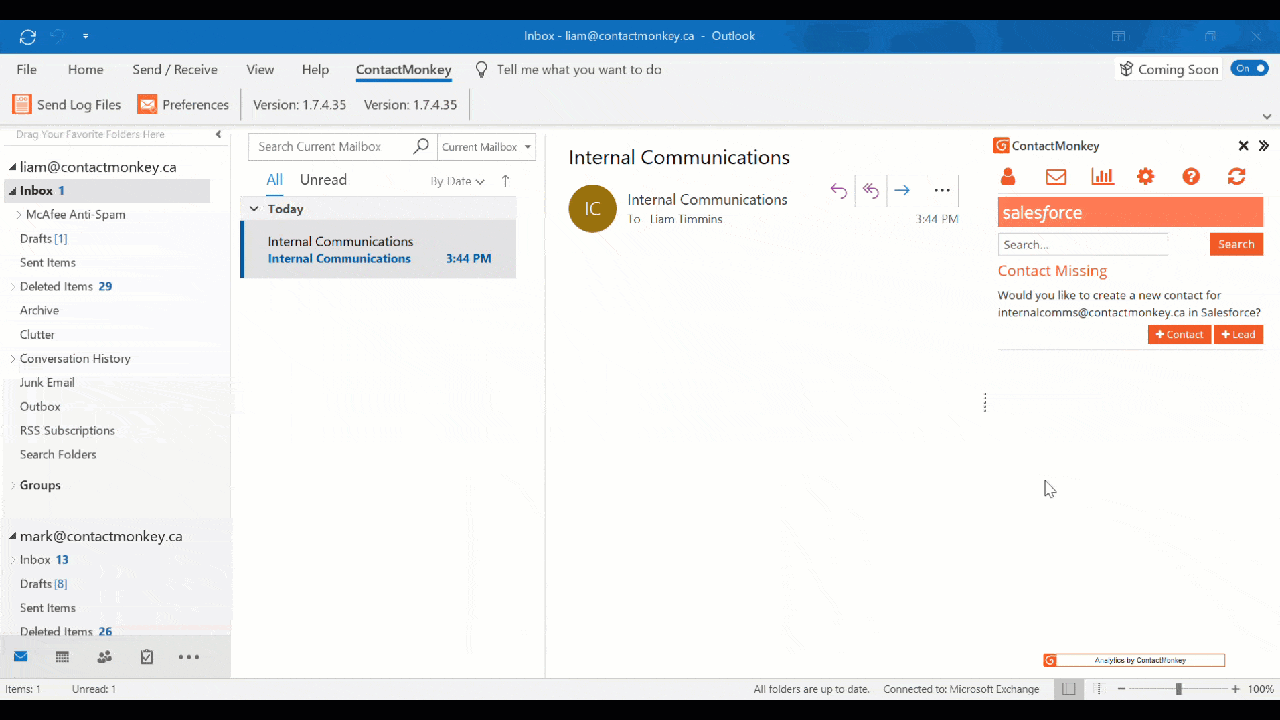The width and height of the screenshot is (1280, 720).
Task: Click the sidebar refresh icon
Action: click(1237, 177)
